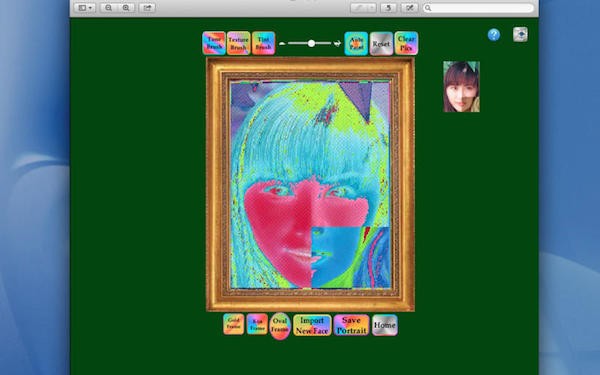This screenshot has height=375, width=600.
Task: Click the metallic Reset button
Action: pos(381,44)
